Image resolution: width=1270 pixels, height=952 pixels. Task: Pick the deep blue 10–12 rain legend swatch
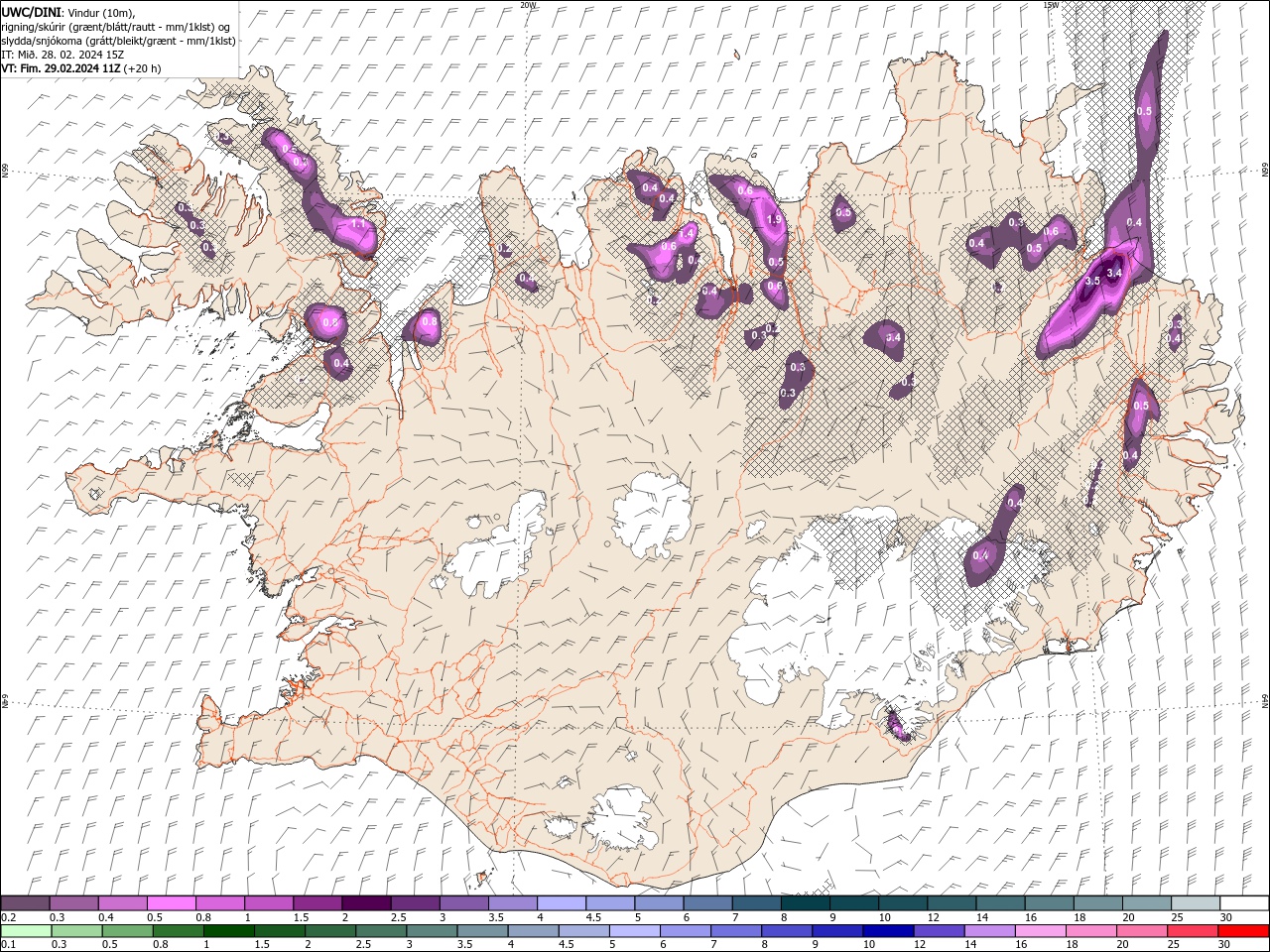tap(888, 931)
